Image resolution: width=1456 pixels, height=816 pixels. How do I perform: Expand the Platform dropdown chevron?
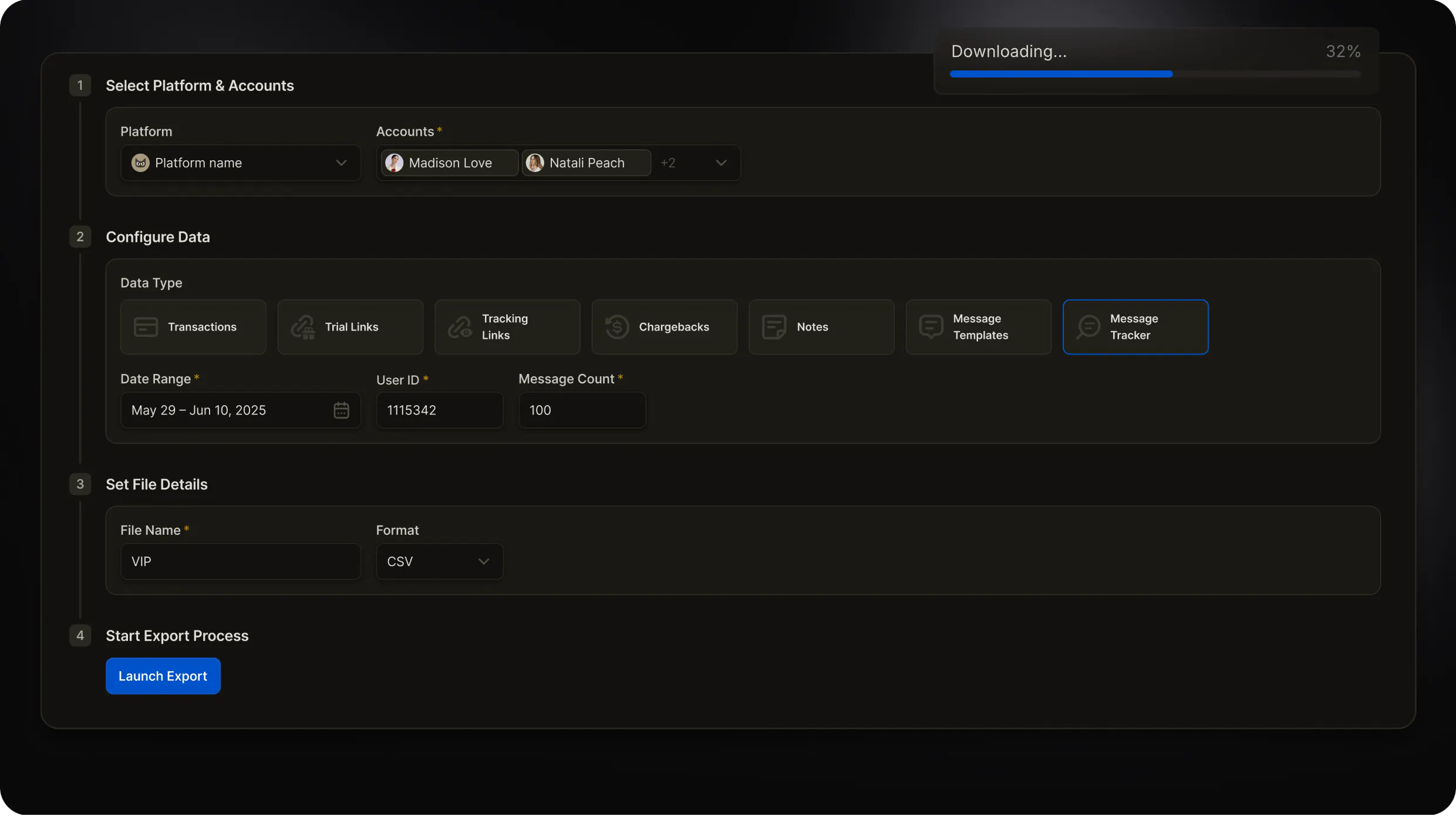coord(341,163)
